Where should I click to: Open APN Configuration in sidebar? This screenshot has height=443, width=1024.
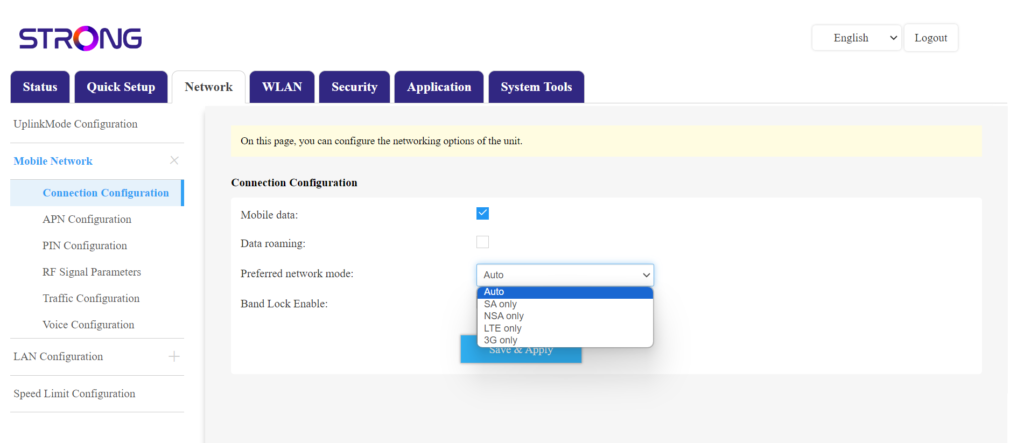coord(87,220)
